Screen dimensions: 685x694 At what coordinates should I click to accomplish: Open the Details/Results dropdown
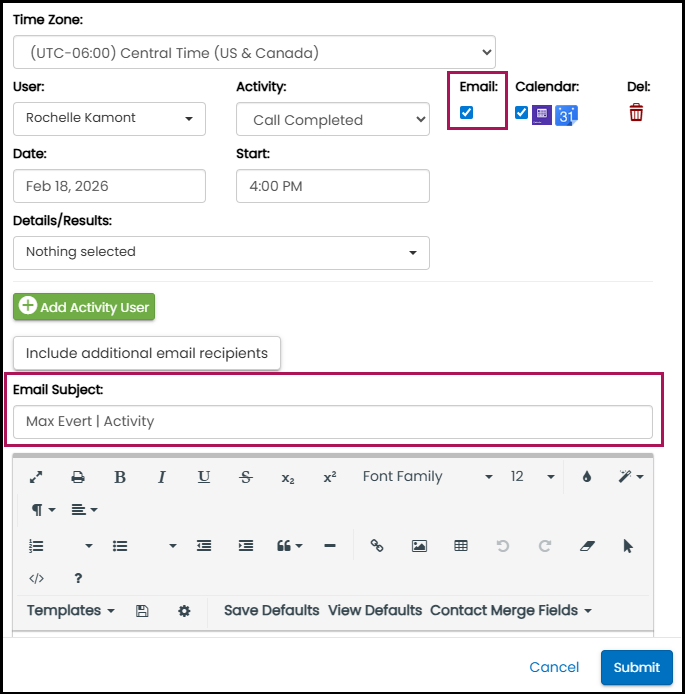221,253
